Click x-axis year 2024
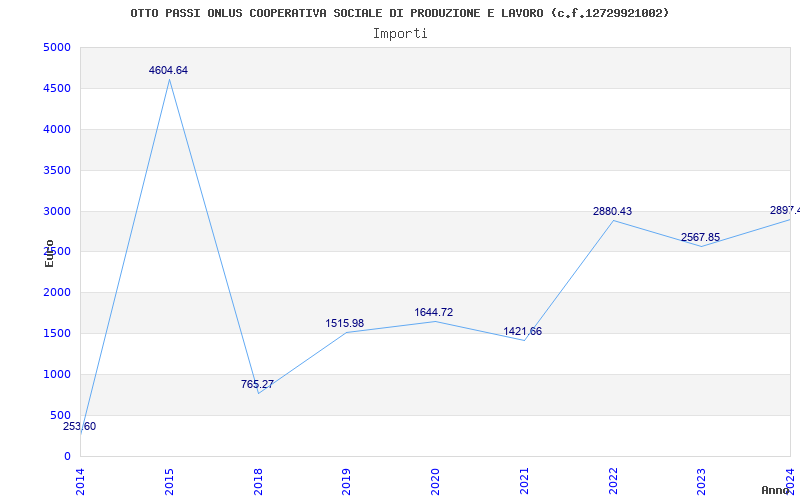Viewport: 800px width, 500px height. coord(791,482)
